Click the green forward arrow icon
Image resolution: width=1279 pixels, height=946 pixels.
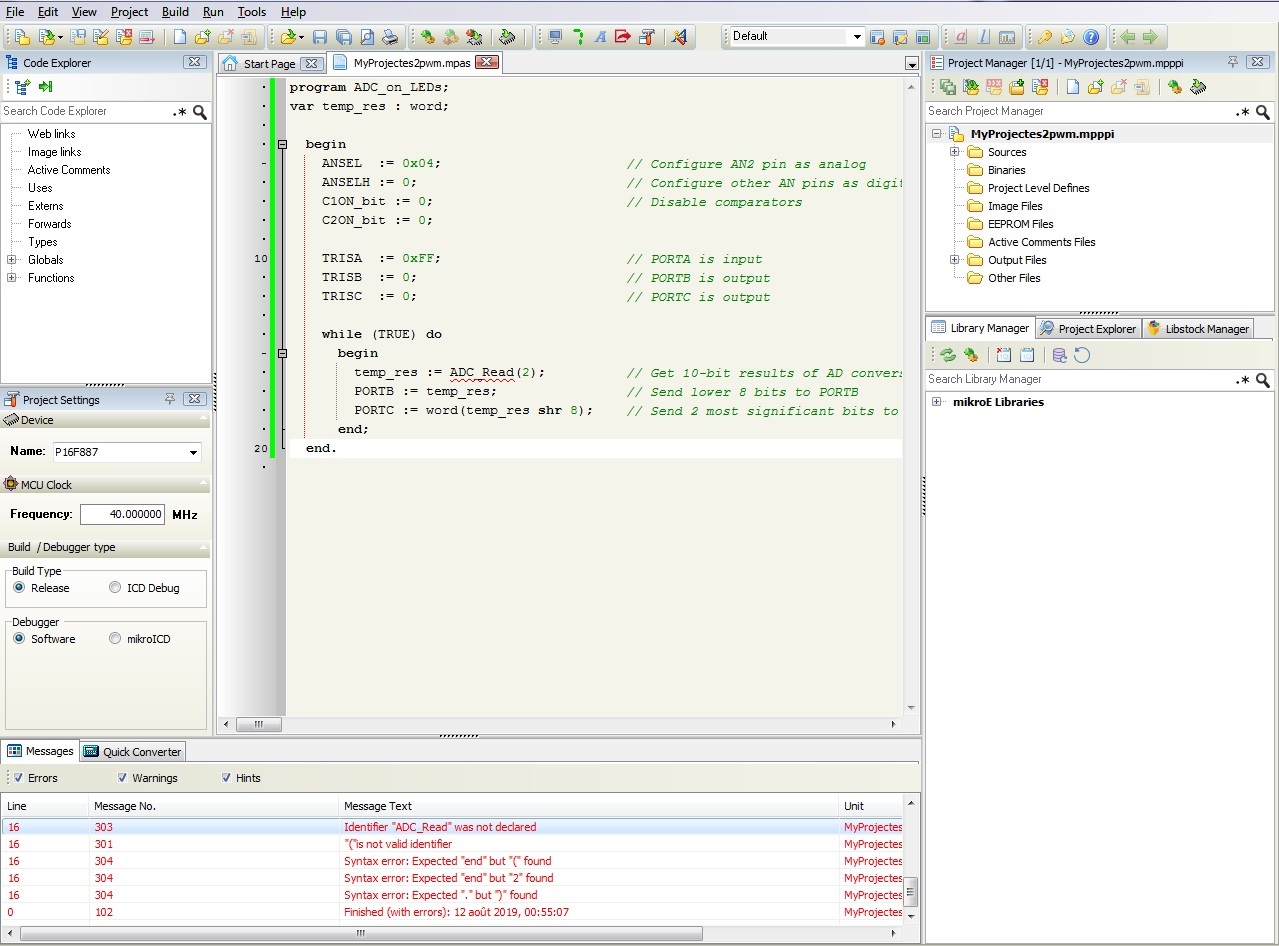click(1150, 37)
